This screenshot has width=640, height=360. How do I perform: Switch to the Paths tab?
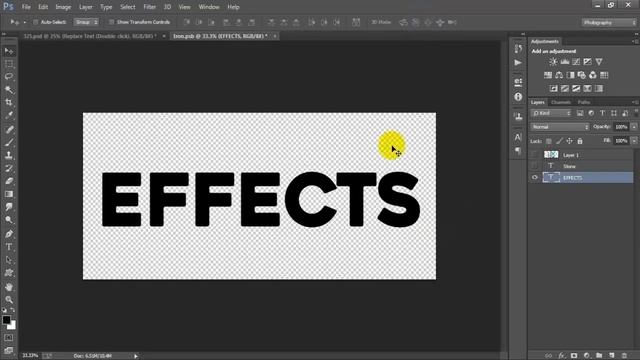point(584,102)
